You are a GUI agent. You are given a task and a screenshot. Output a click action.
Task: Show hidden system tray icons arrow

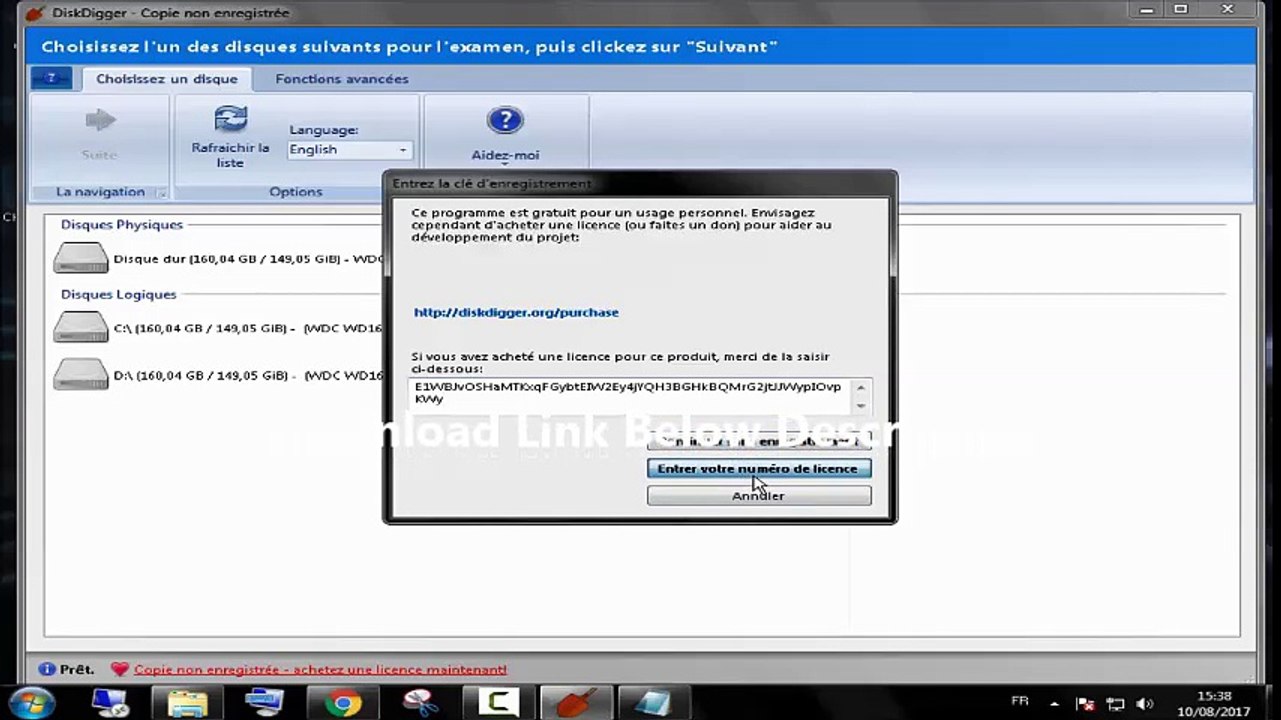click(1056, 704)
